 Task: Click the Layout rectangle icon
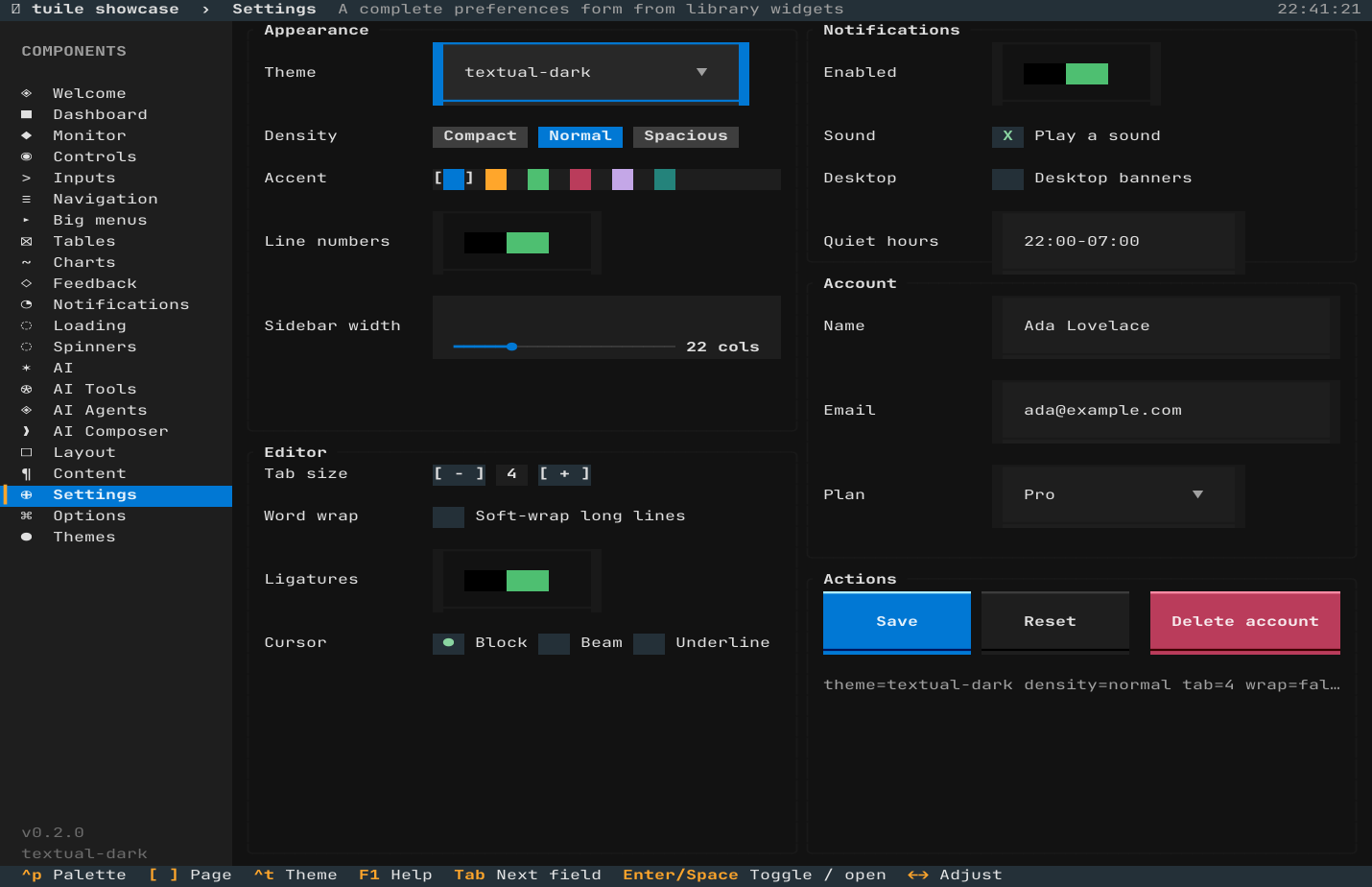tap(27, 452)
